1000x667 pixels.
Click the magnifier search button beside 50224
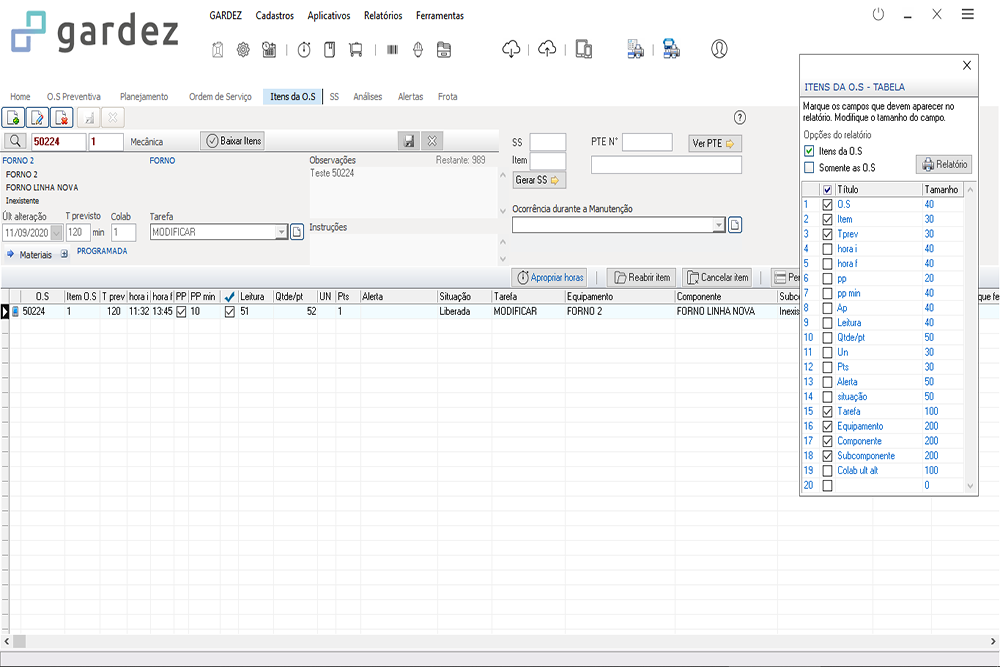15,142
